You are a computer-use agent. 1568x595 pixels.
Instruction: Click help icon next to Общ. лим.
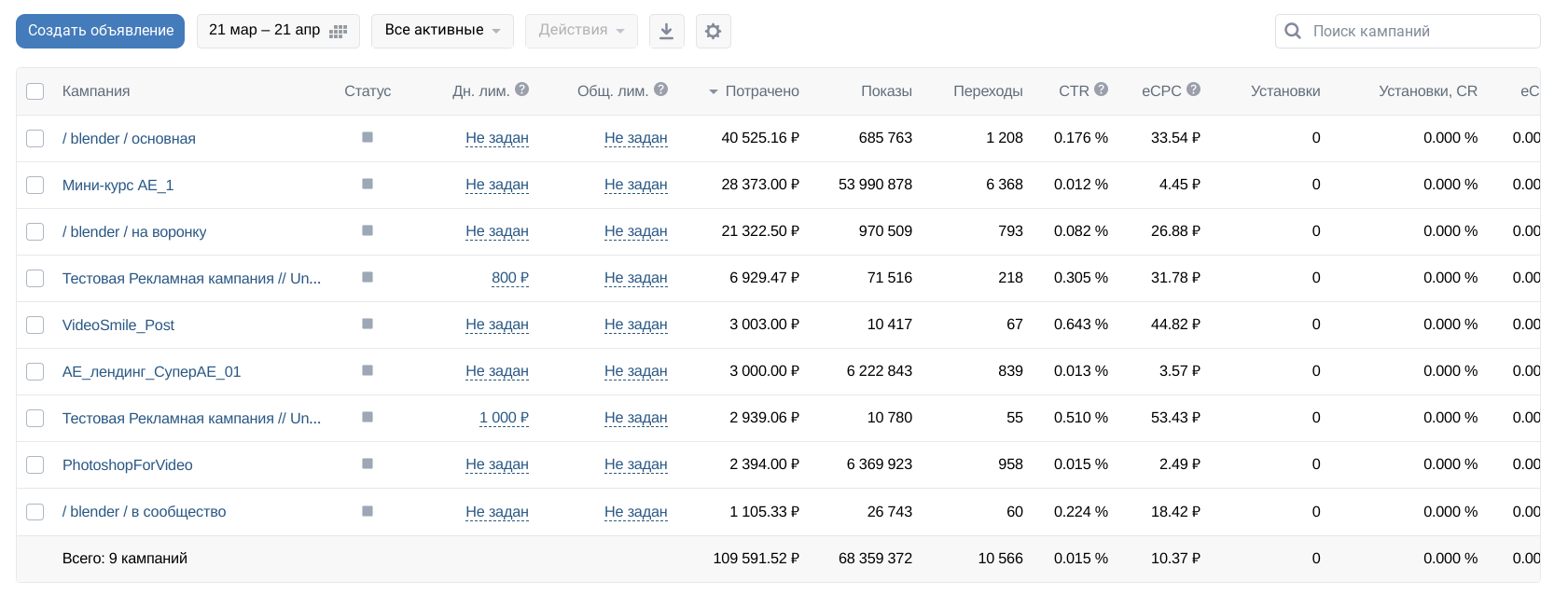pos(660,90)
